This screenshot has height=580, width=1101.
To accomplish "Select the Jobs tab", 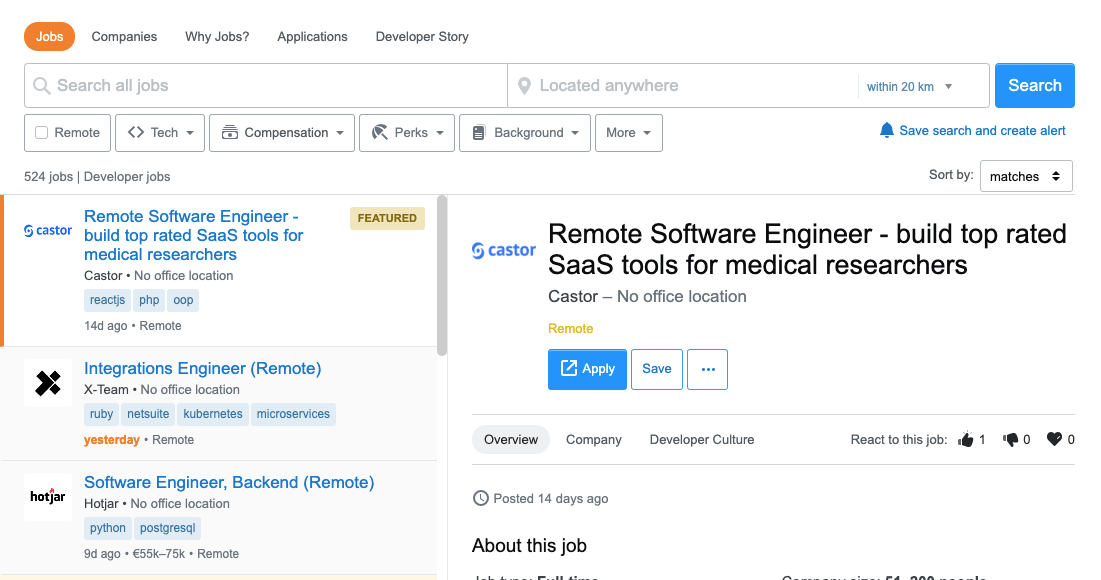I will tap(49, 37).
